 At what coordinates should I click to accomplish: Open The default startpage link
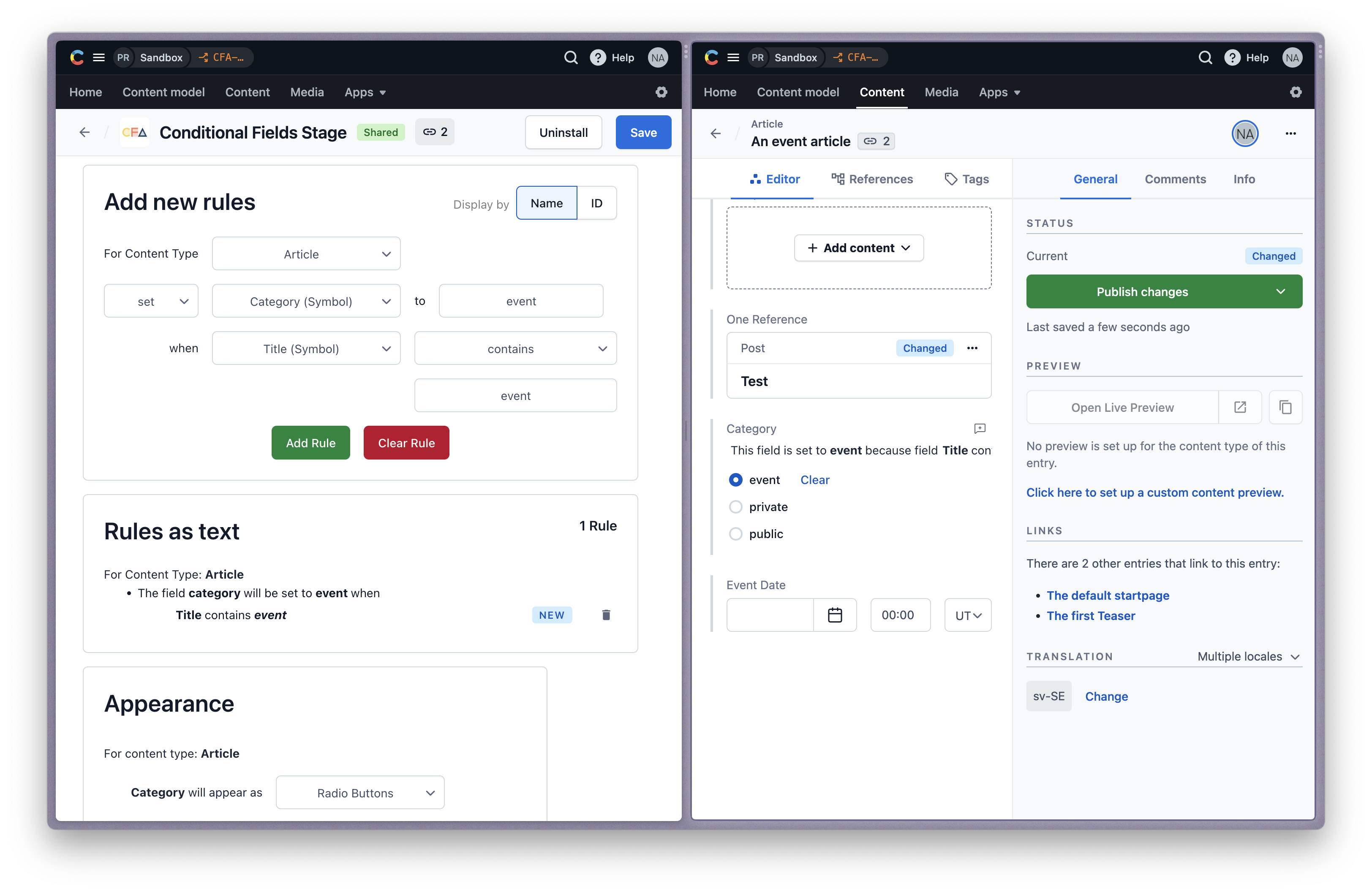pyautogui.click(x=1108, y=595)
